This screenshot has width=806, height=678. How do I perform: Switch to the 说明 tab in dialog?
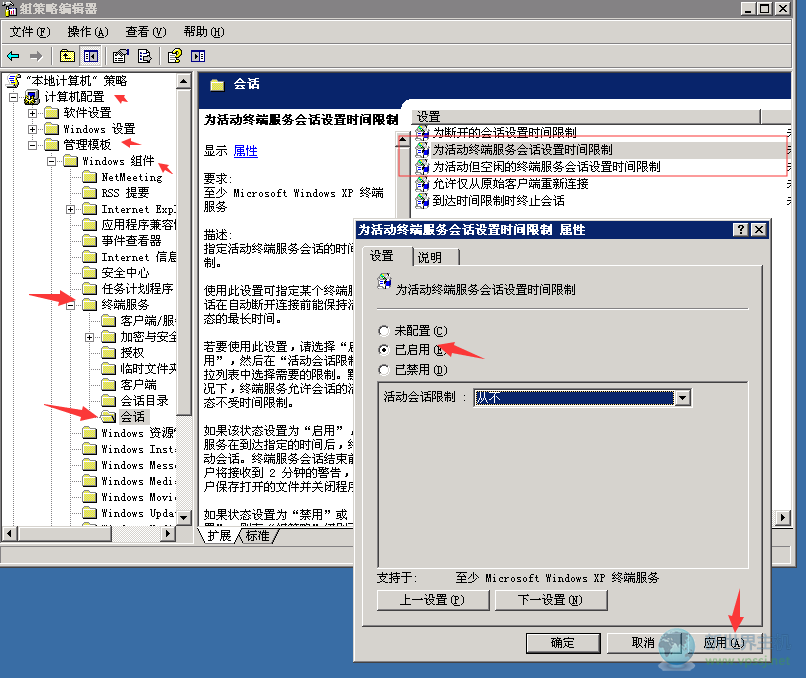point(436,257)
